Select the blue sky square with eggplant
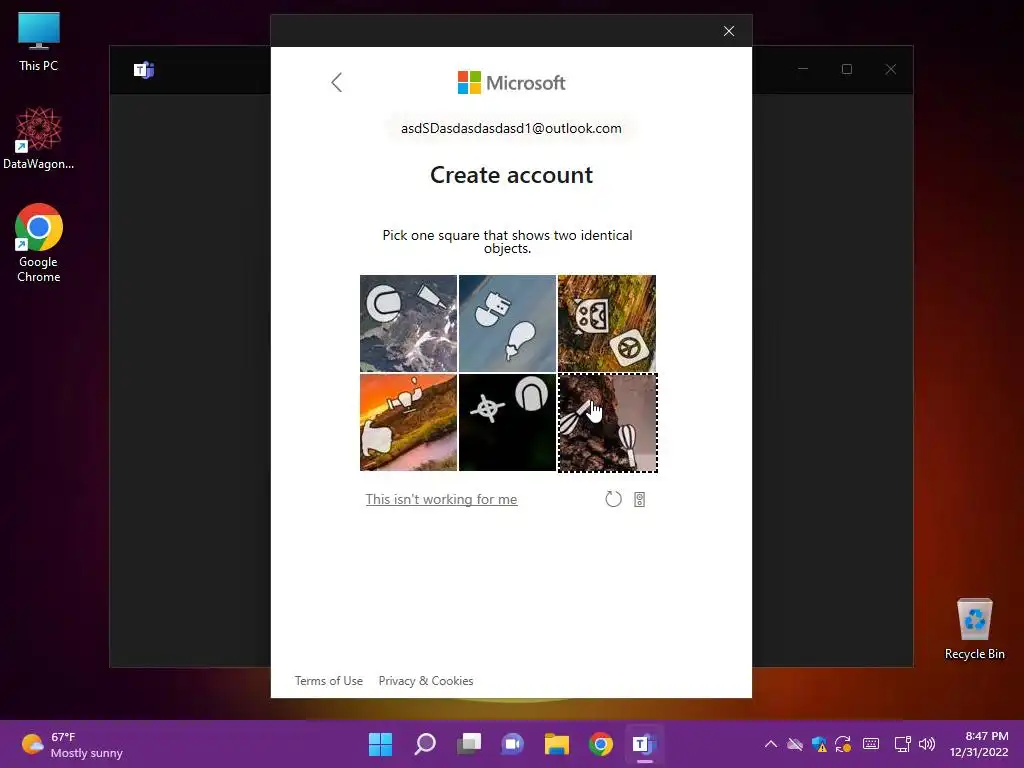 pos(507,323)
